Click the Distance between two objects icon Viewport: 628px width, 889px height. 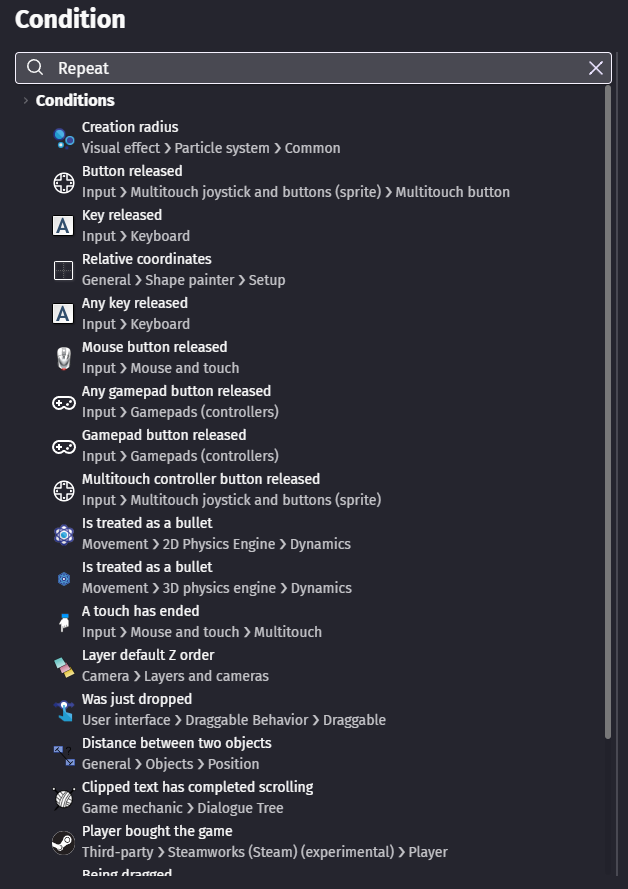(63, 754)
